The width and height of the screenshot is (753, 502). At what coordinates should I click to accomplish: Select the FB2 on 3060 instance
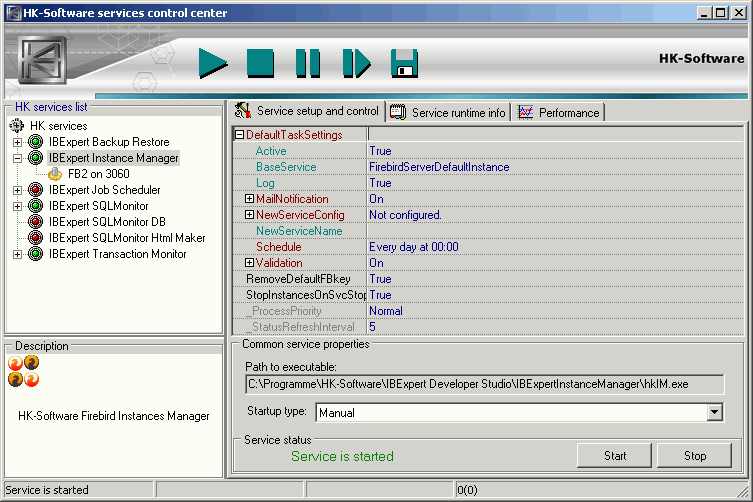tap(98, 174)
